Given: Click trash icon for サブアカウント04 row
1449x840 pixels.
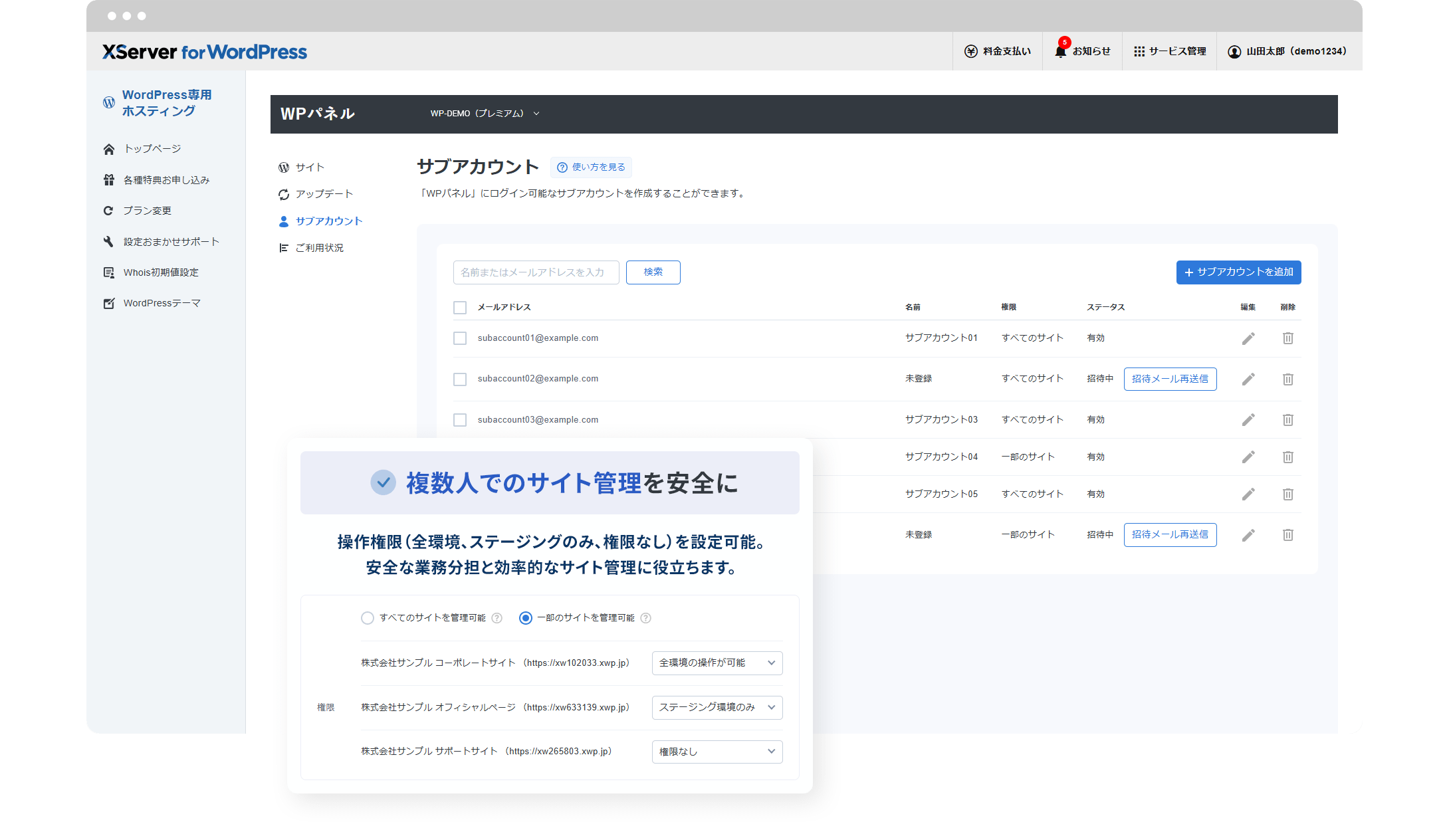Looking at the screenshot, I should point(1287,457).
